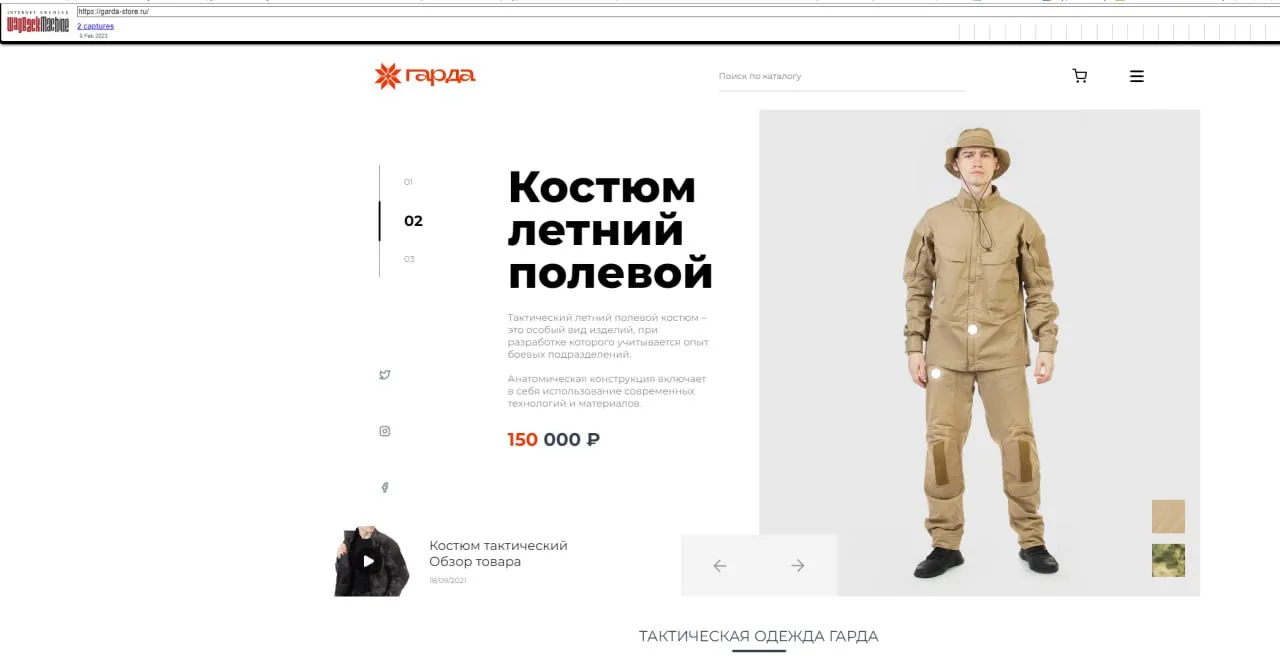Screen dimensions: 1280x670
Task: Select slide 01 in slider navigation
Action: [408, 182]
